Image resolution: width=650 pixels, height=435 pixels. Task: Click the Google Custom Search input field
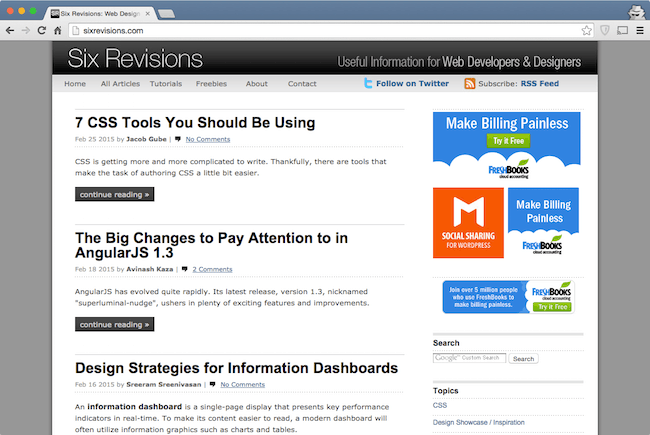coord(469,358)
